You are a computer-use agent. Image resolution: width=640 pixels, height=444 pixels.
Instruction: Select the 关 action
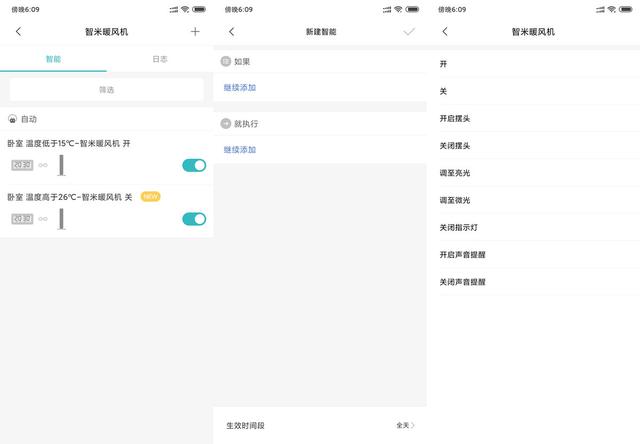[x=533, y=91]
